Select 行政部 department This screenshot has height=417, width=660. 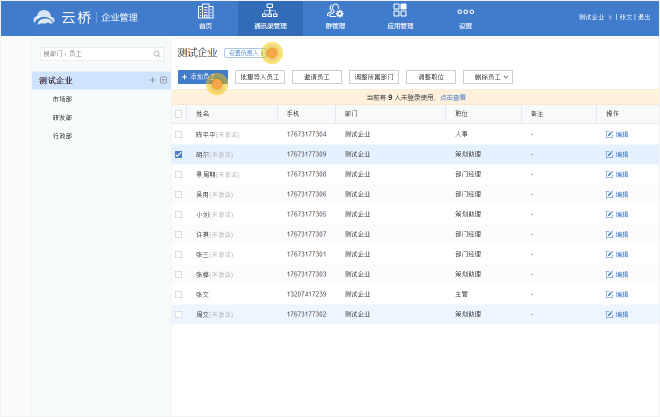point(62,136)
